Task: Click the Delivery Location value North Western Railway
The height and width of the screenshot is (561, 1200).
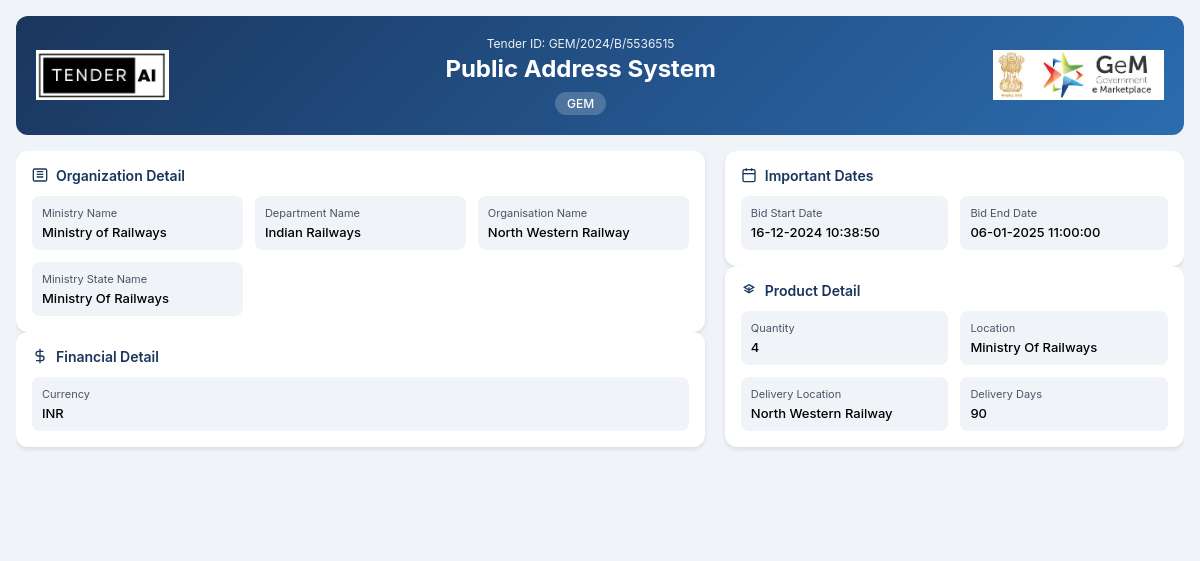Action: 821,414
